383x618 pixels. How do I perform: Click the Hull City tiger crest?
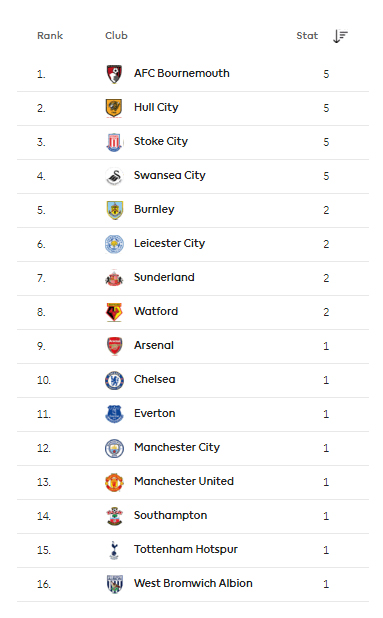[x=114, y=108]
